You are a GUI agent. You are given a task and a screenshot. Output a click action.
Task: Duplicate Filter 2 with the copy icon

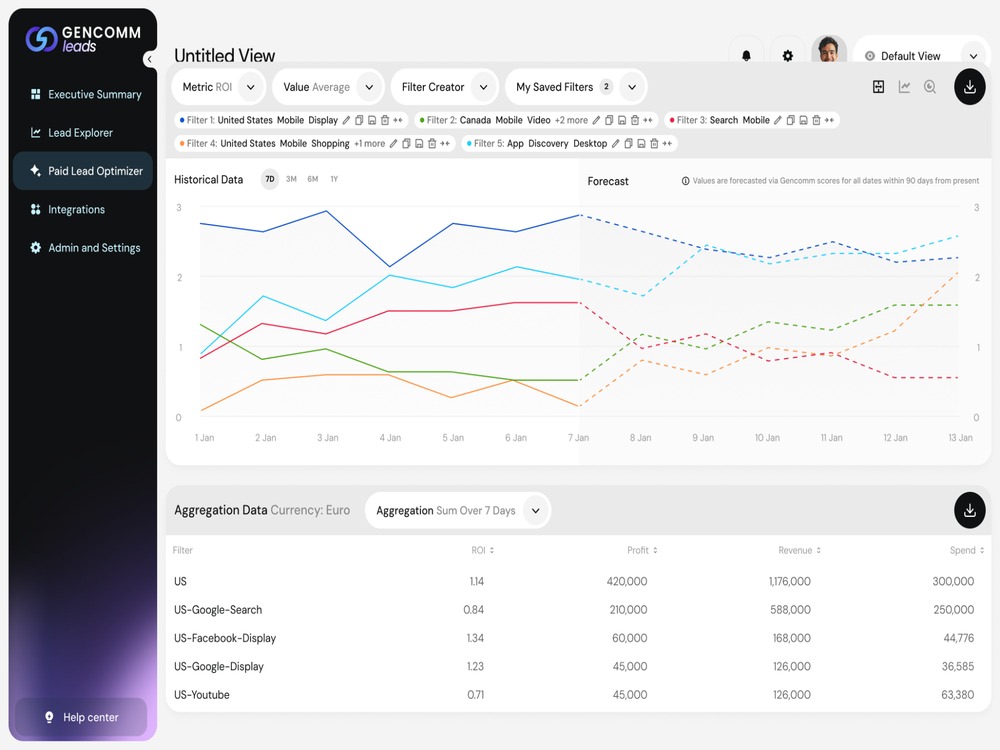coord(609,120)
